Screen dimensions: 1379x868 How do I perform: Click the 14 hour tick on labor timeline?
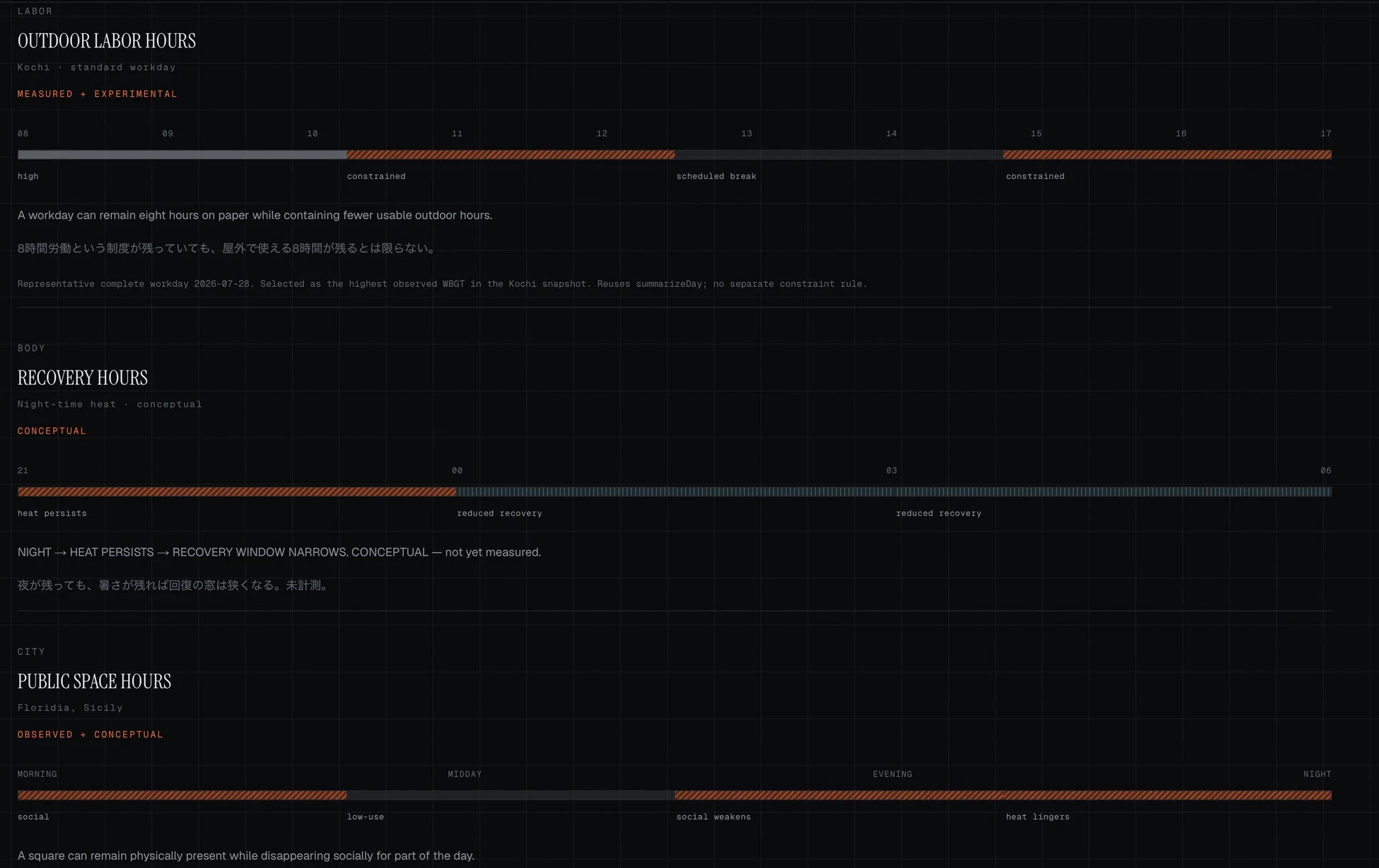(892, 134)
